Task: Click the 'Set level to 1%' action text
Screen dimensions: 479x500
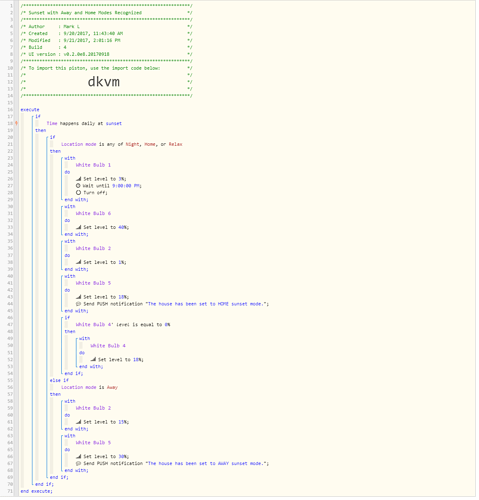Action: tap(105, 263)
